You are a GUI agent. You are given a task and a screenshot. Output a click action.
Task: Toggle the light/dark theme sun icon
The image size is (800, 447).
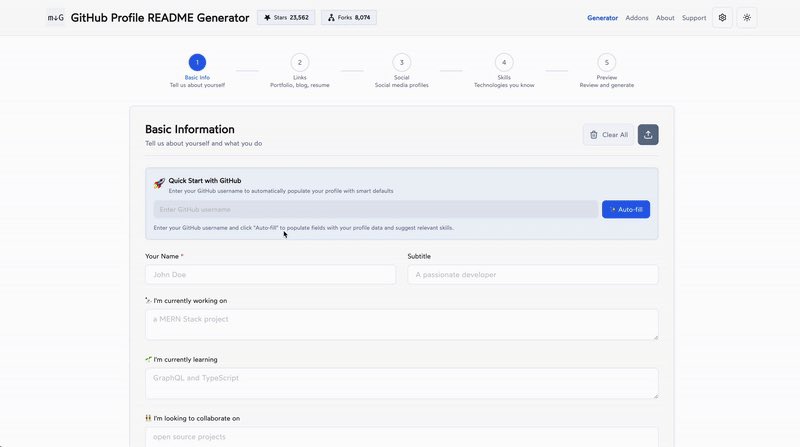click(746, 18)
